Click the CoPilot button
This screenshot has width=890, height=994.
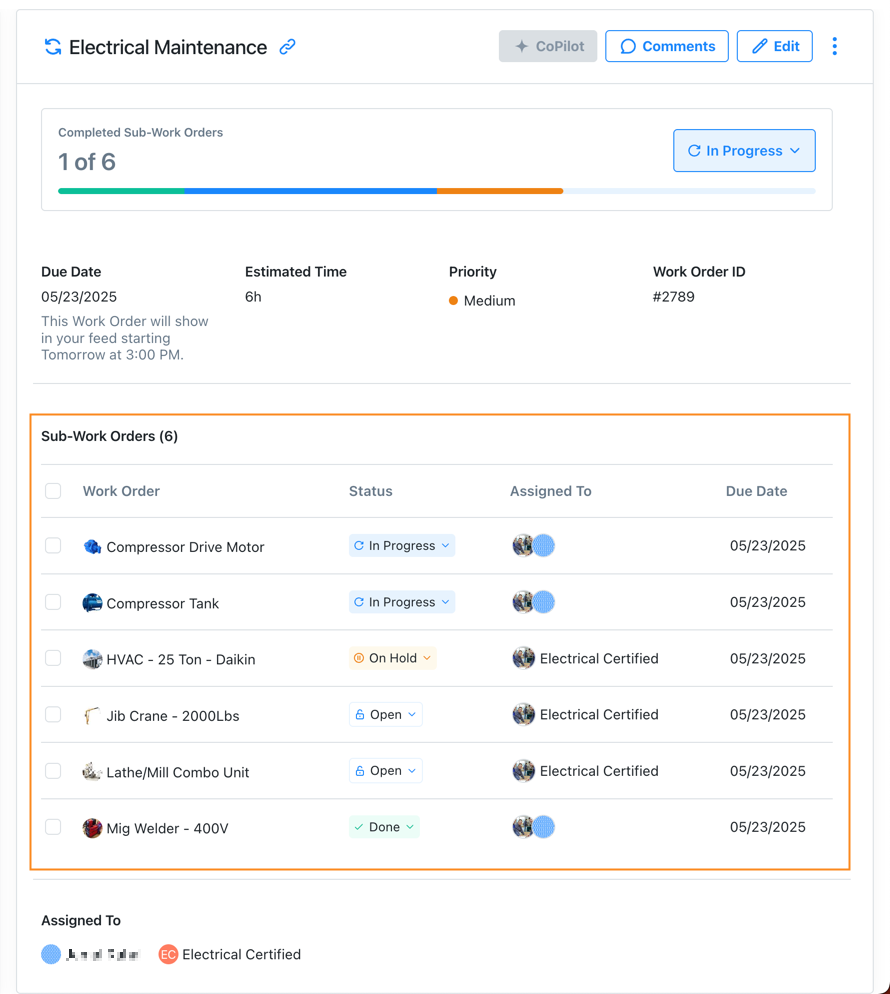548,46
